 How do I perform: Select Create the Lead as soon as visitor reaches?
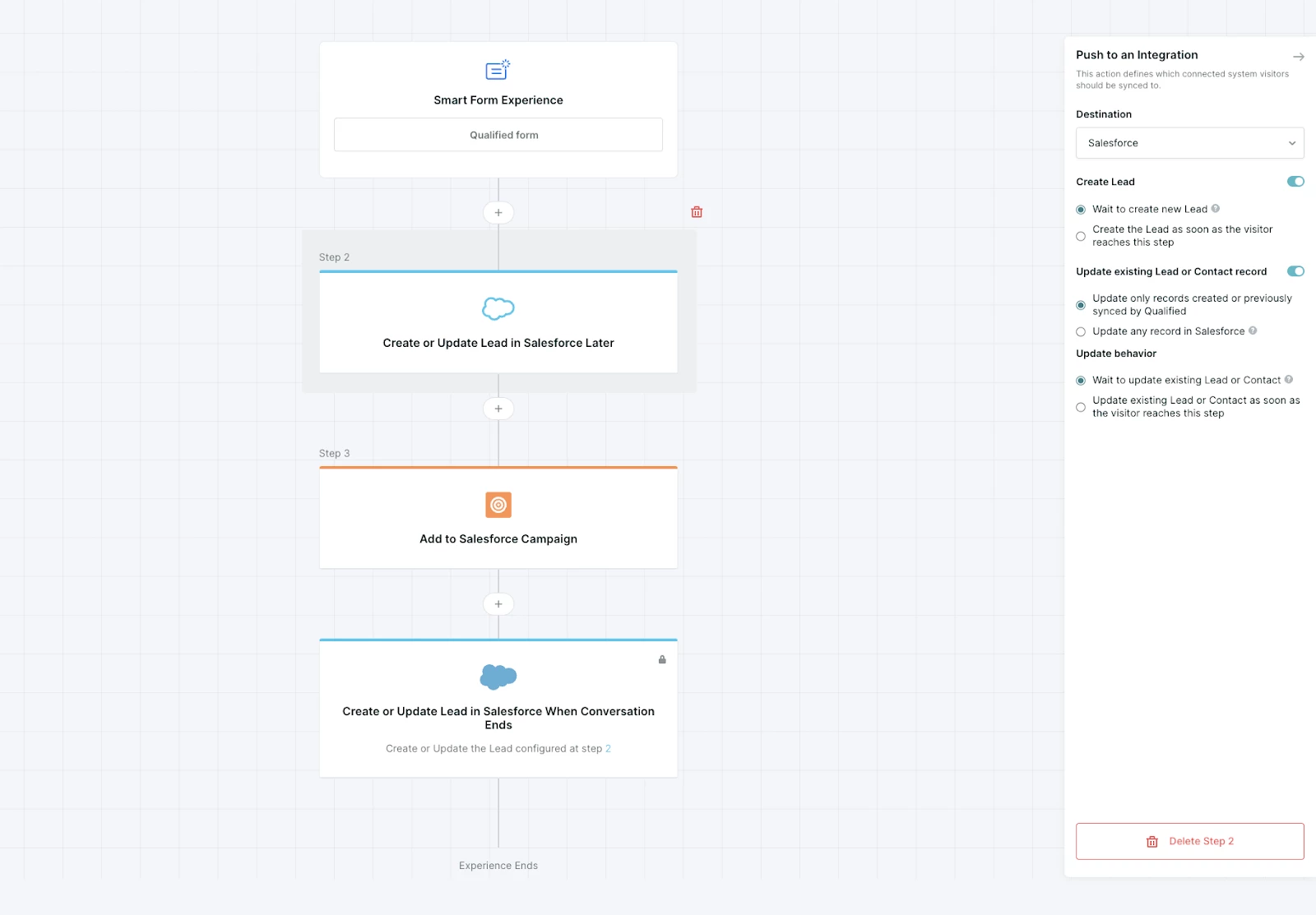coord(1081,236)
